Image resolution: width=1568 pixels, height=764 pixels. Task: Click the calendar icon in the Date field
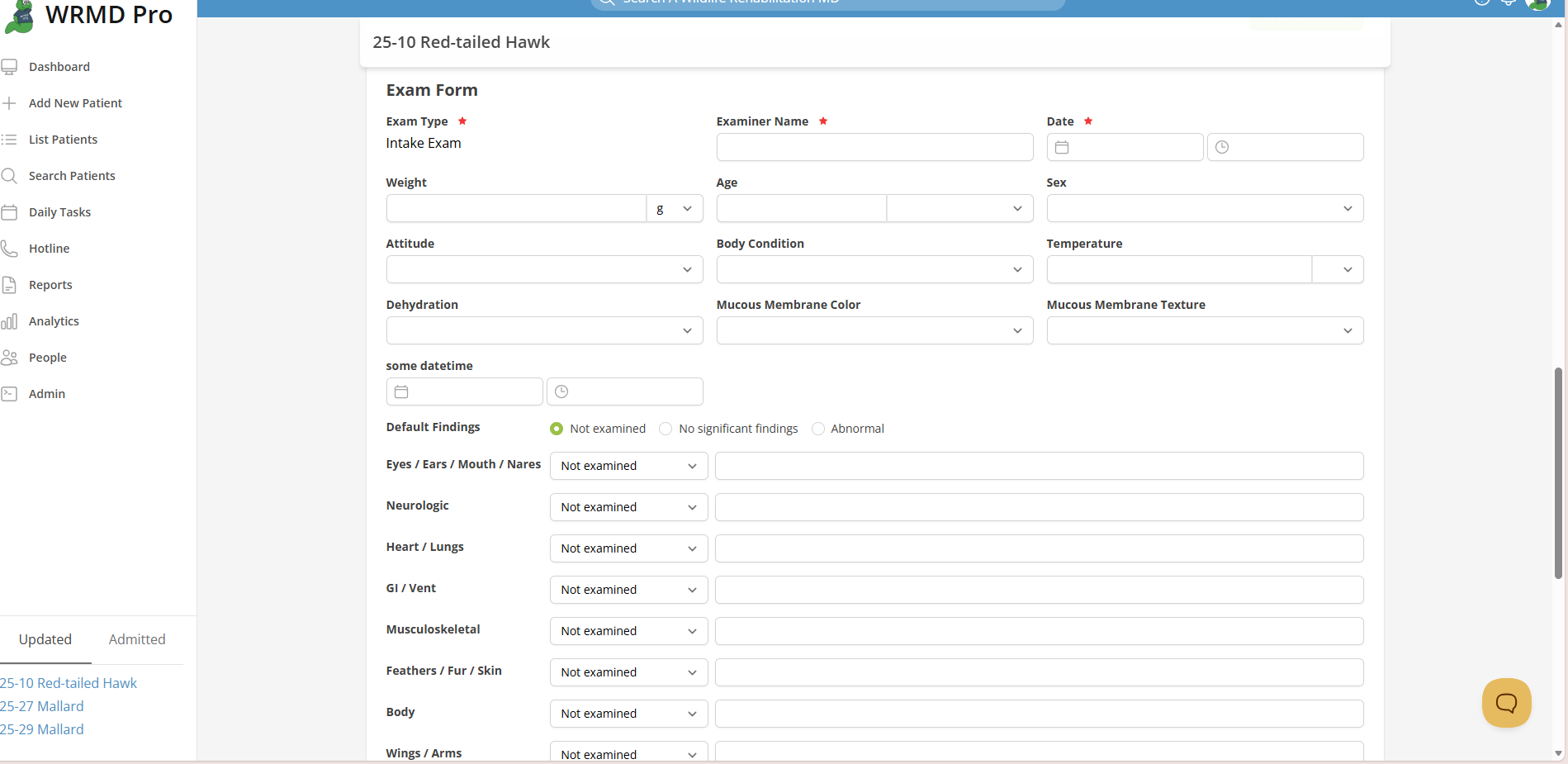[1062, 147]
